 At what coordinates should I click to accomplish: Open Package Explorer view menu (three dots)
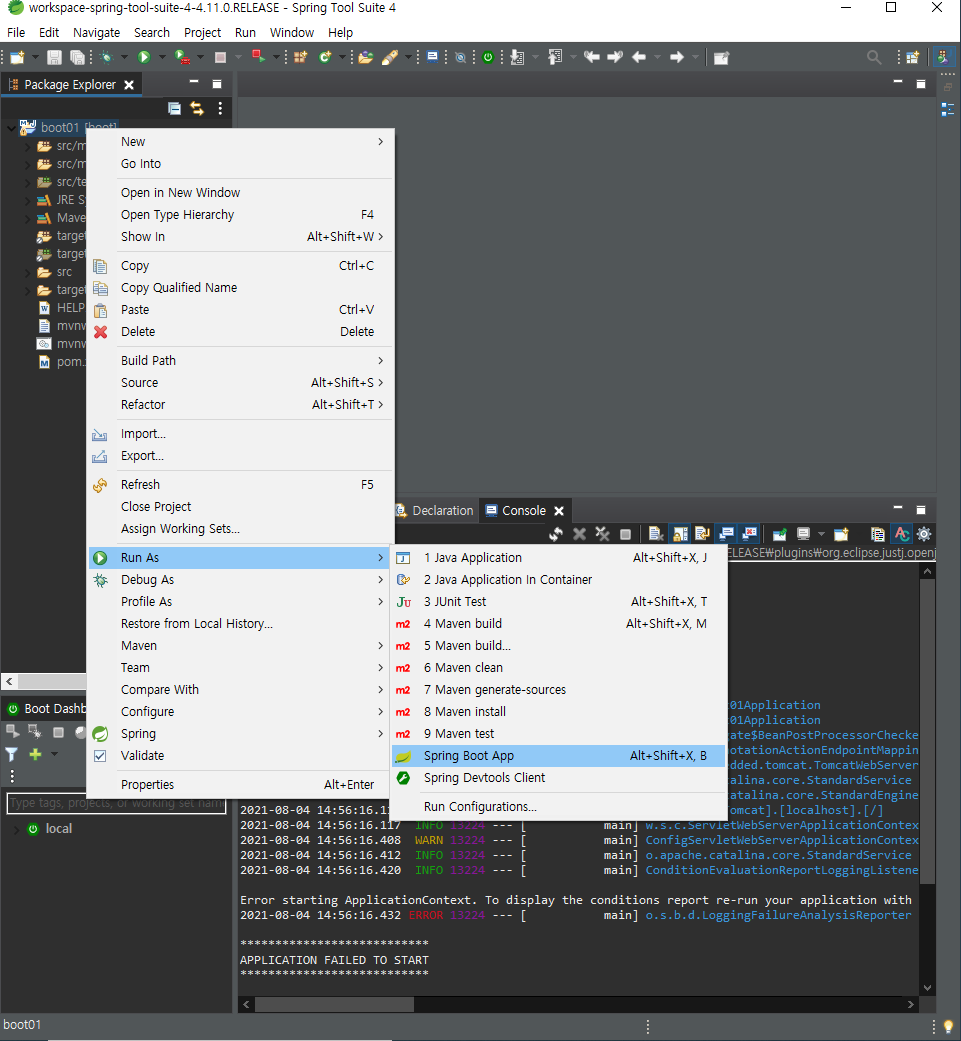[220, 108]
